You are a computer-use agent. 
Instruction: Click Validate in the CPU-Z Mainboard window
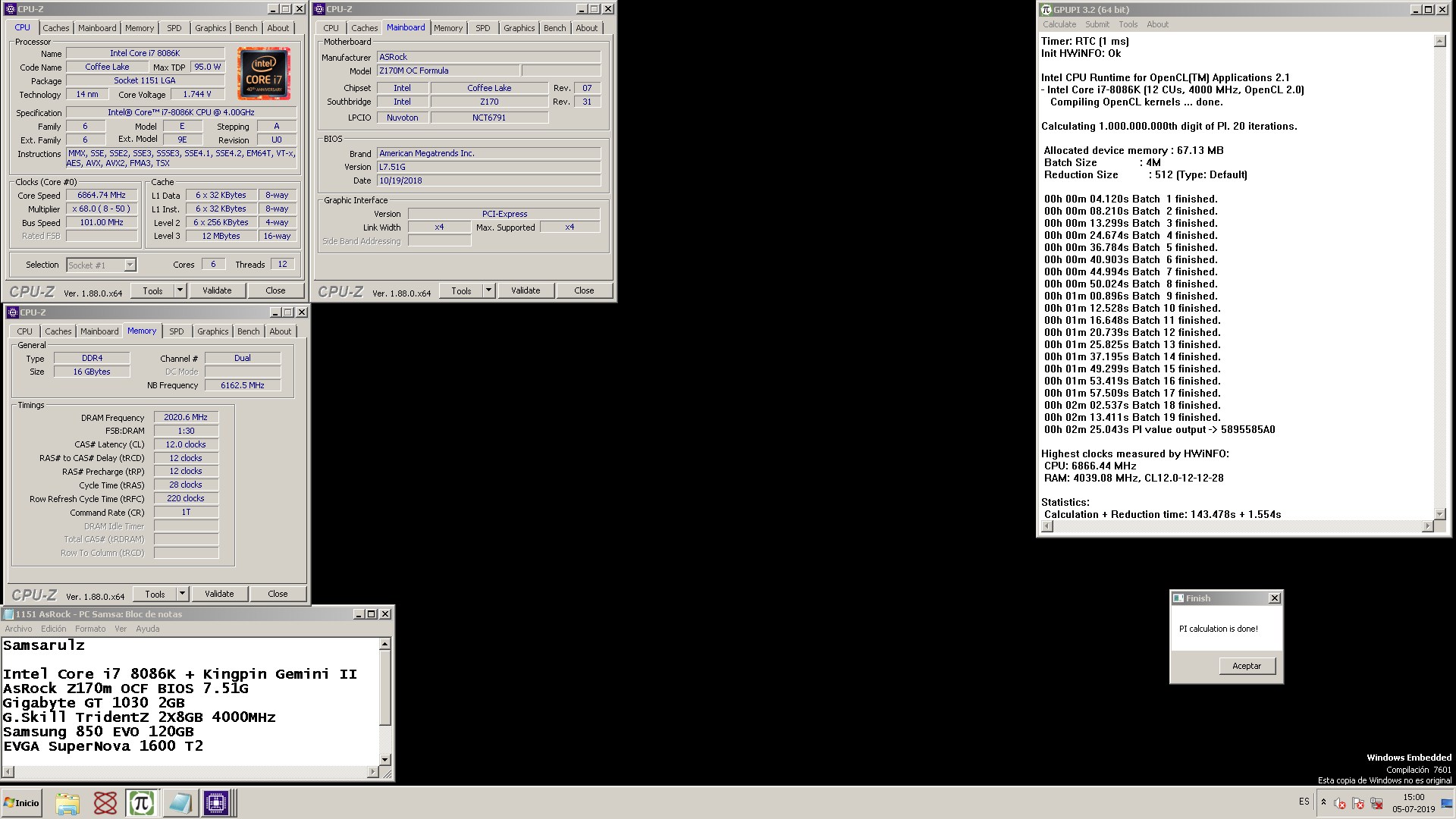coord(526,290)
